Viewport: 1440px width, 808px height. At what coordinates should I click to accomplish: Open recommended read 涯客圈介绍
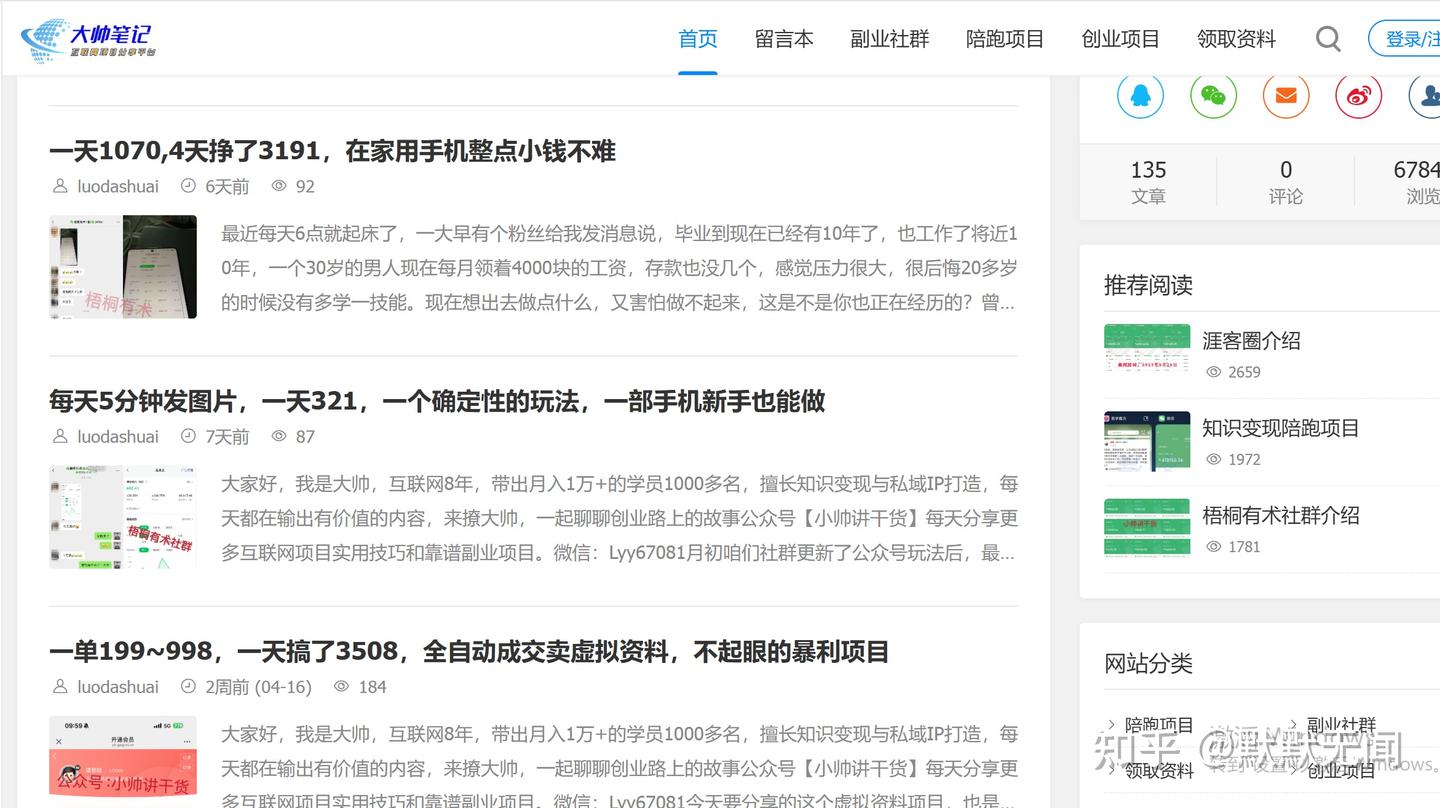tap(1251, 341)
